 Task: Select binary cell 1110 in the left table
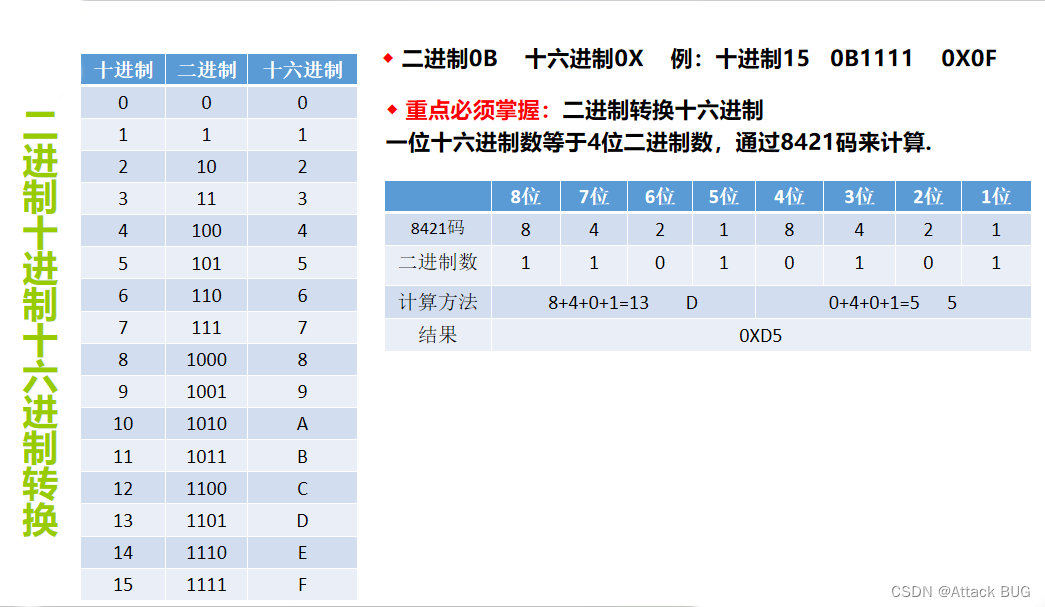click(207, 552)
